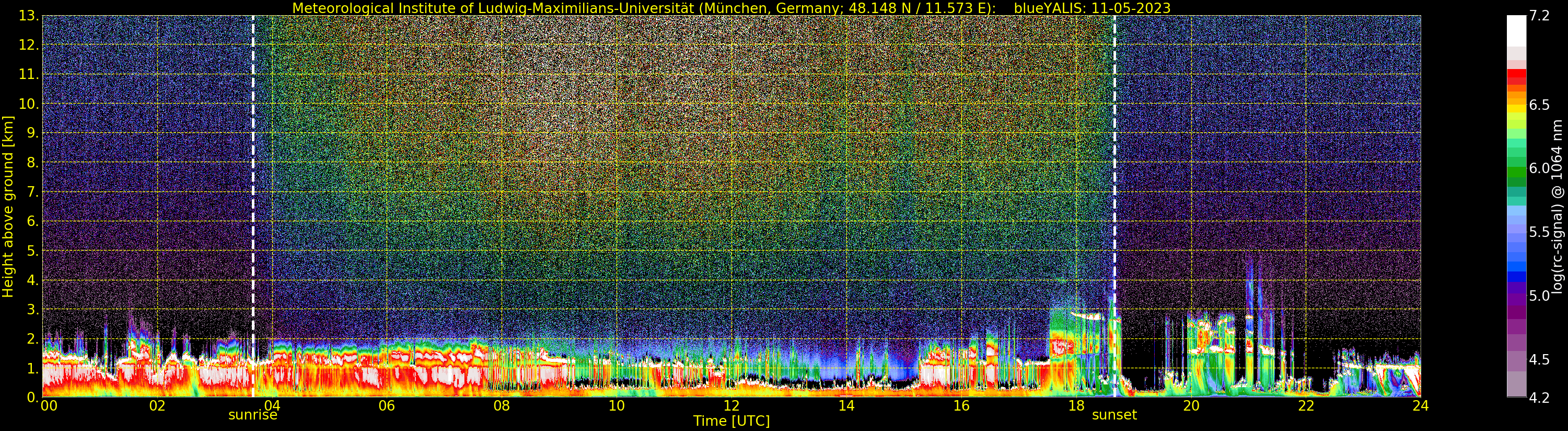Click the red band in the colorbar
The width and height of the screenshot is (1568, 431).
tap(1516, 77)
